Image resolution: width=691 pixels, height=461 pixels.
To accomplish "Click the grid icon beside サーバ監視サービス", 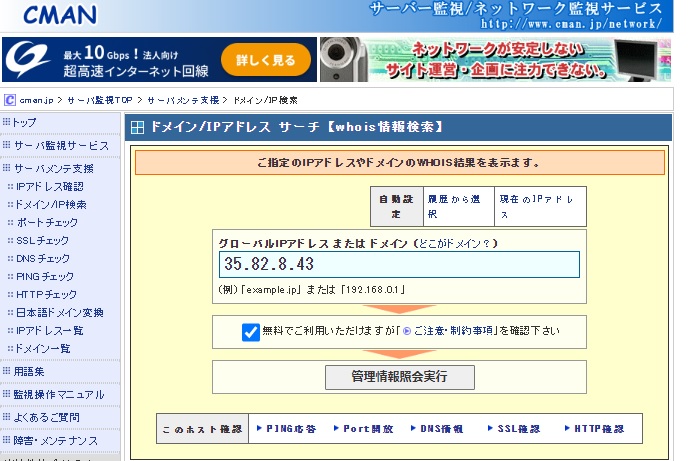I will pos(7,145).
